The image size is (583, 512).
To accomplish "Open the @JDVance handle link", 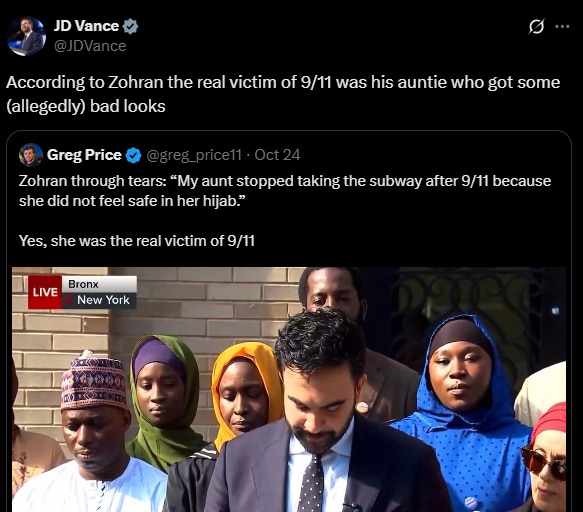I will [90, 46].
